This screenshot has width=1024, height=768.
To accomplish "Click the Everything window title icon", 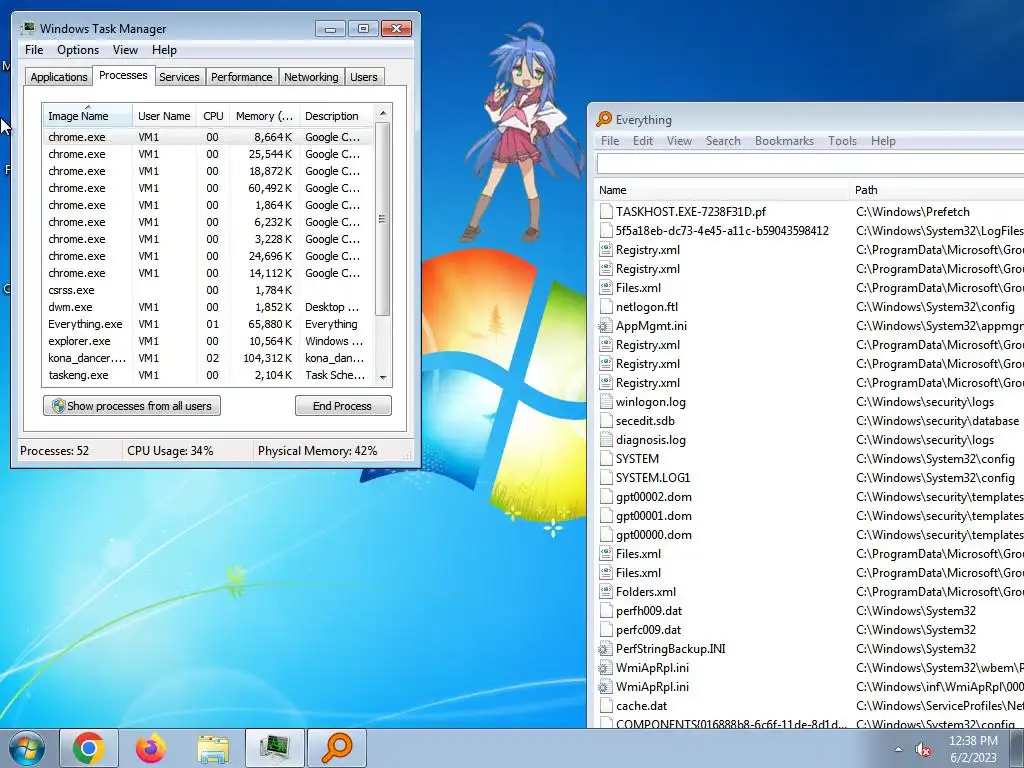I will (604, 119).
